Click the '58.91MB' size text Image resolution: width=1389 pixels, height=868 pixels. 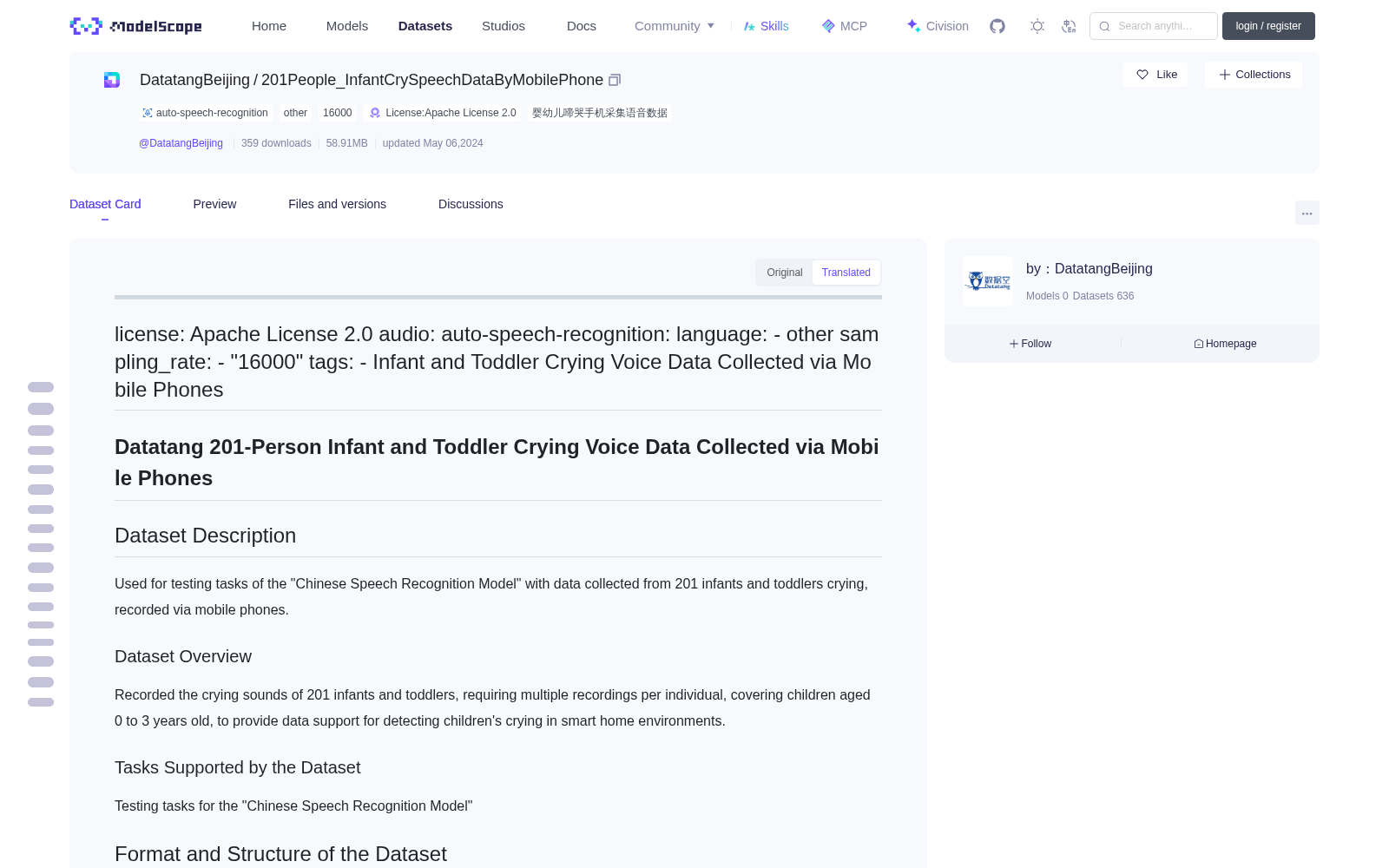346,143
